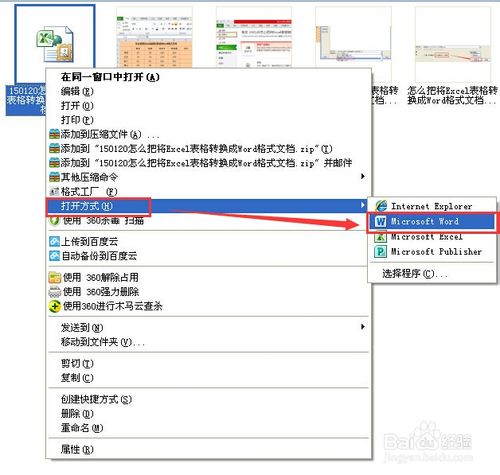Click the rightmost image thumbnail
Screen dimensions: 500x475
(x=453, y=44)
